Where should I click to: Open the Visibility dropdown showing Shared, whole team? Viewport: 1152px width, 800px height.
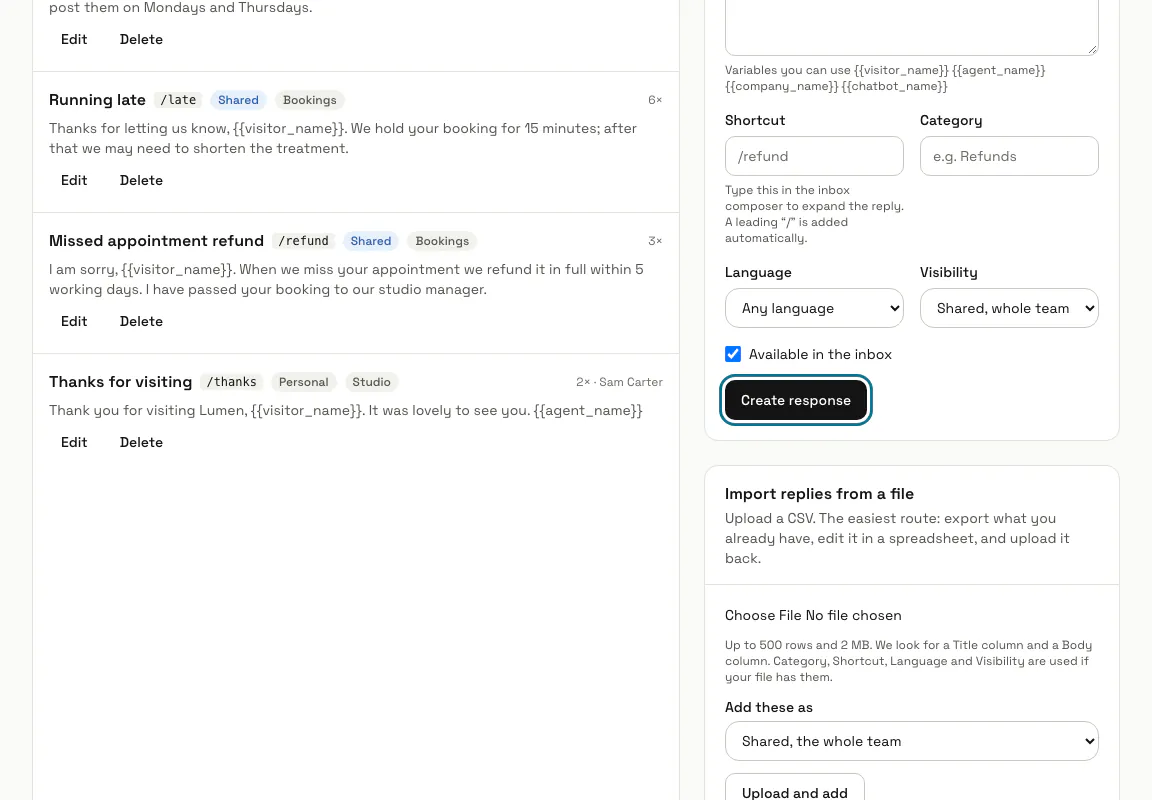click(x=1009, y=308)
